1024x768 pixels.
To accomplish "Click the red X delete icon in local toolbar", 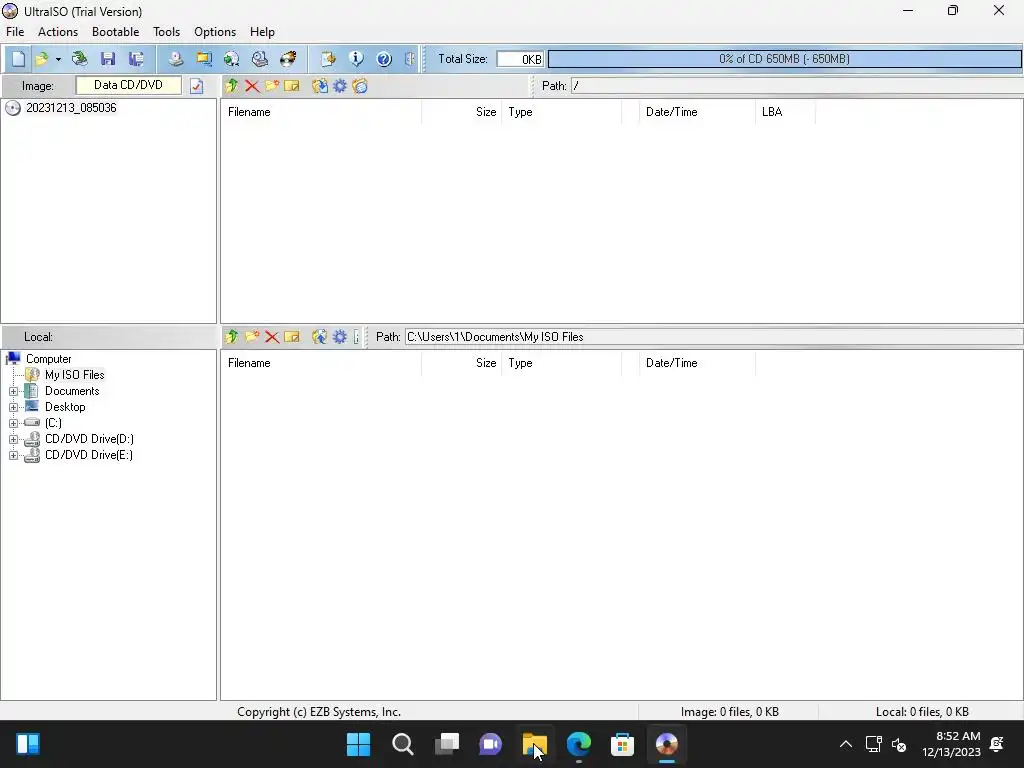I will tap(272, 337).
